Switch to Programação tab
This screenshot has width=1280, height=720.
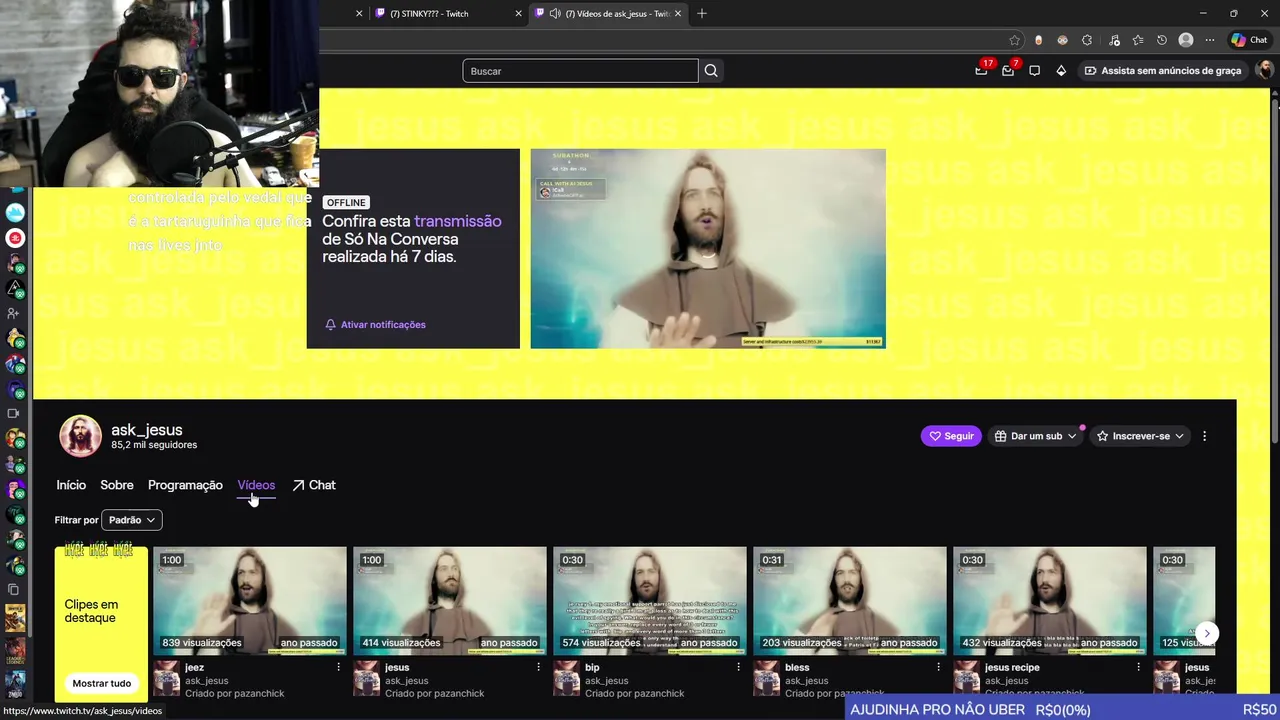pos(185,485)
